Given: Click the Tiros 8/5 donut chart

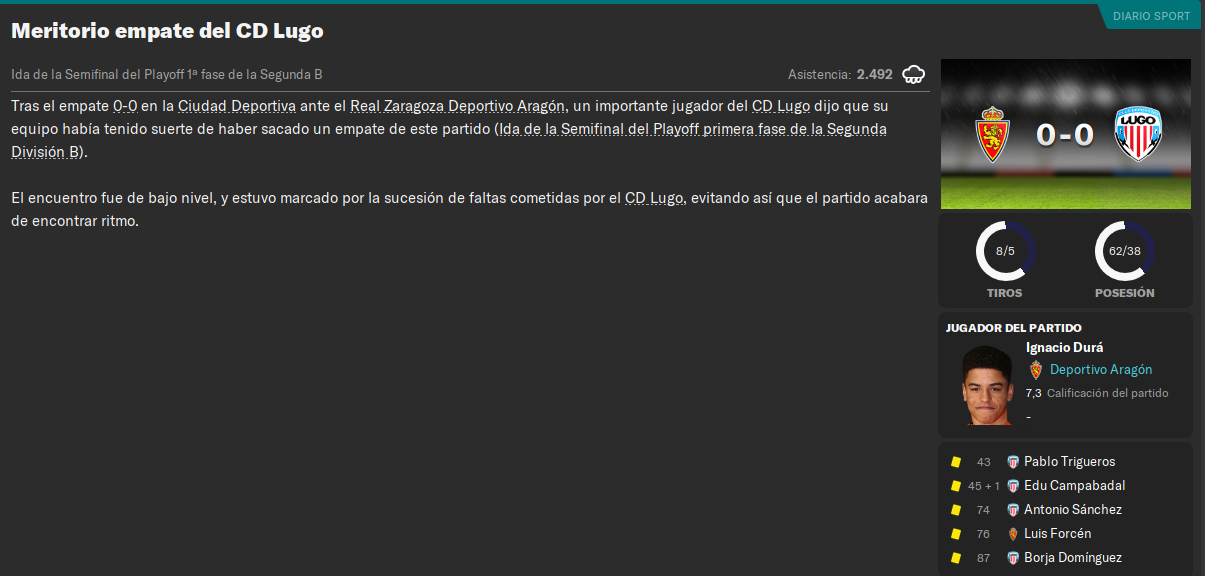Looking at the screenshot, I should (x=1005, y=250).
